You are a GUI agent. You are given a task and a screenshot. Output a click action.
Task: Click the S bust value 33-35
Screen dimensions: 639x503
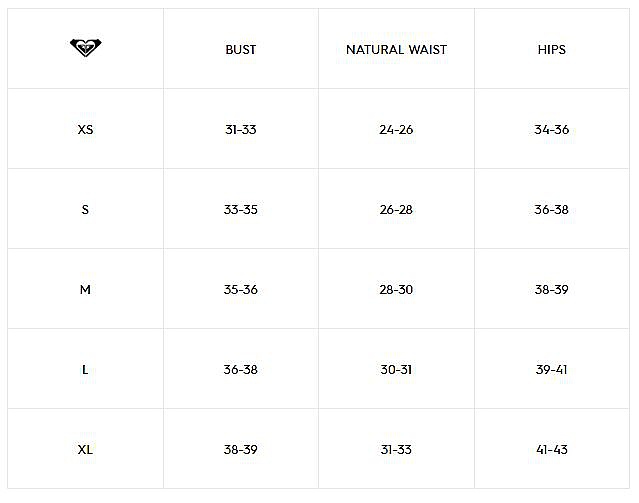(x=241, y=210)
